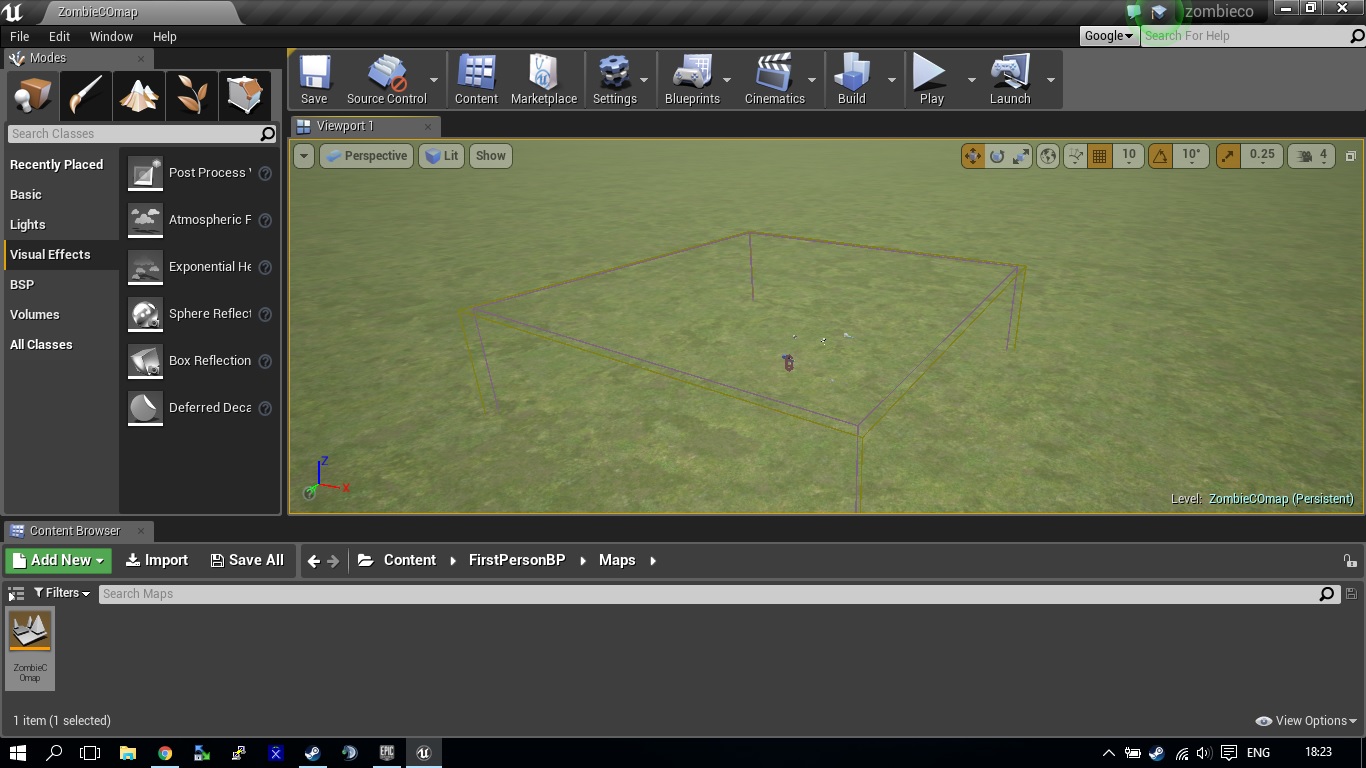Switch to the Viewport 1 tab
This screenshot has height=768, width=1366.
[365, 126]
